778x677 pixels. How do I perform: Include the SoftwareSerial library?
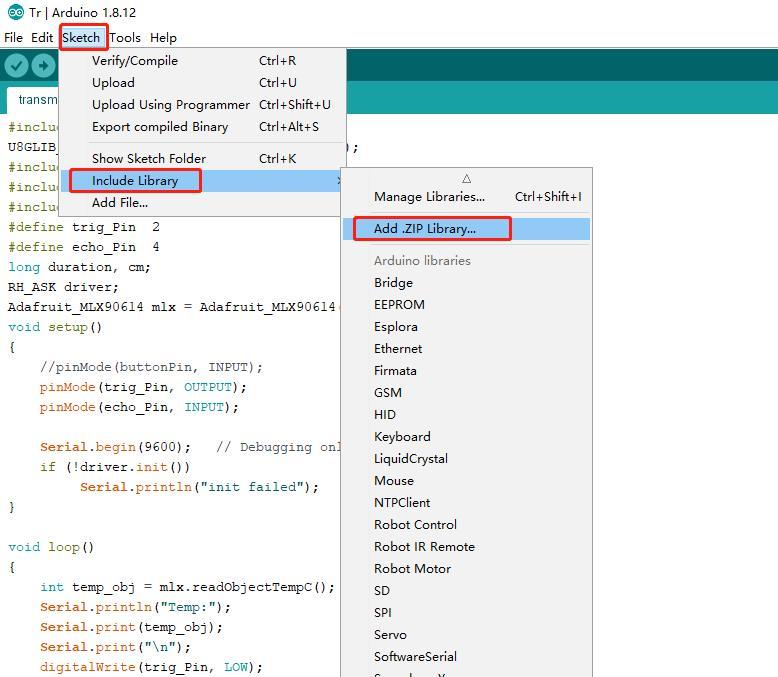click(x=466, y=657)
